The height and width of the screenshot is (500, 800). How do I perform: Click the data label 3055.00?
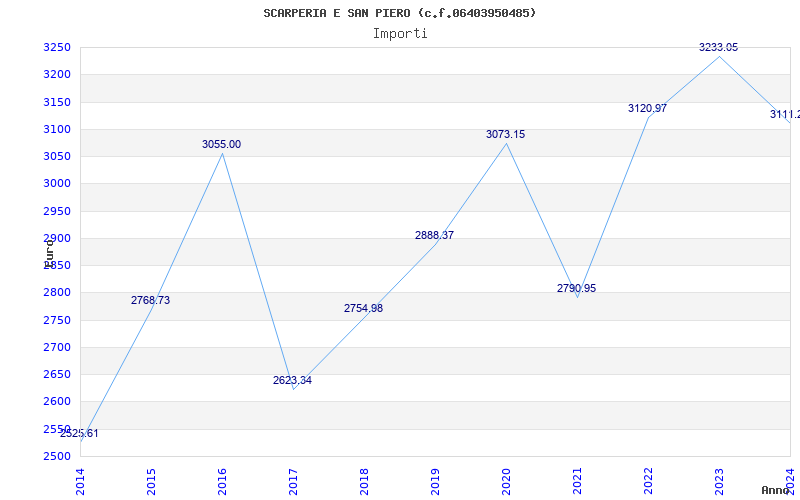click(221, 144)
